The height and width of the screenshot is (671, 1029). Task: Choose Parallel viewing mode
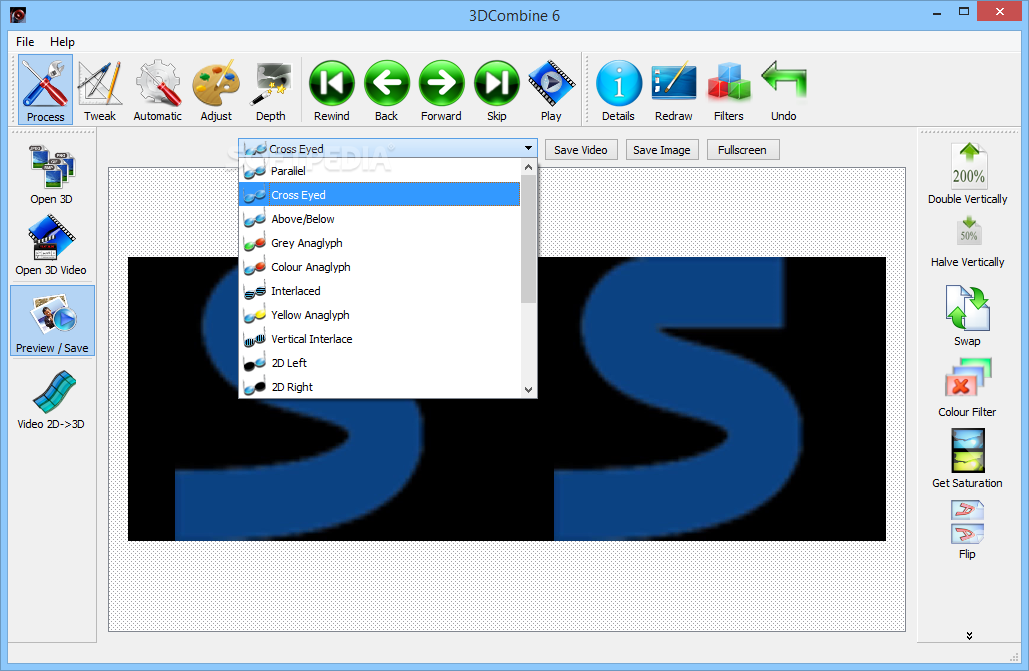click(380, 171)
